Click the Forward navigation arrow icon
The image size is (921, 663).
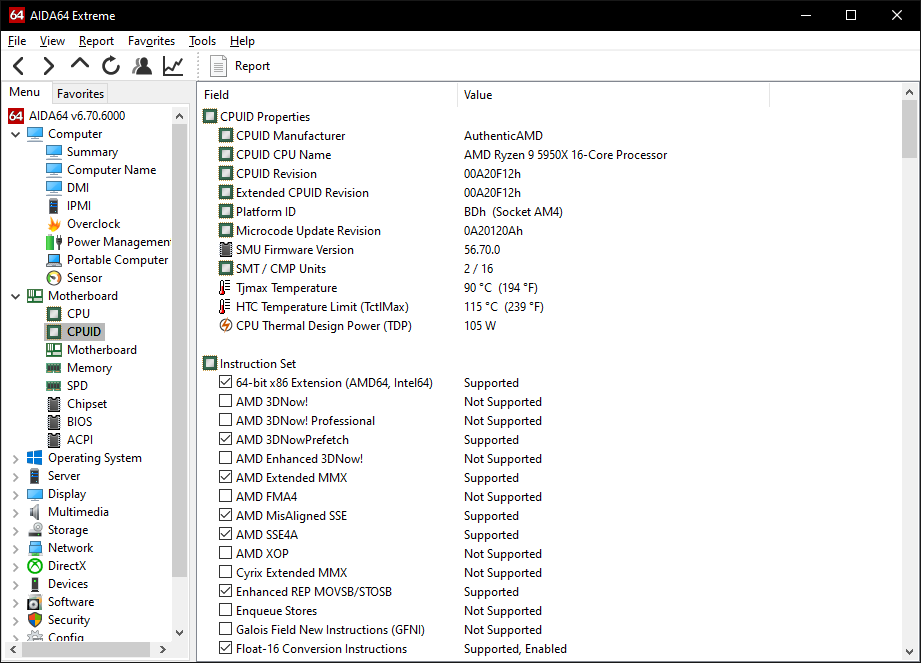pyautogui.click(x=48, y=66)
